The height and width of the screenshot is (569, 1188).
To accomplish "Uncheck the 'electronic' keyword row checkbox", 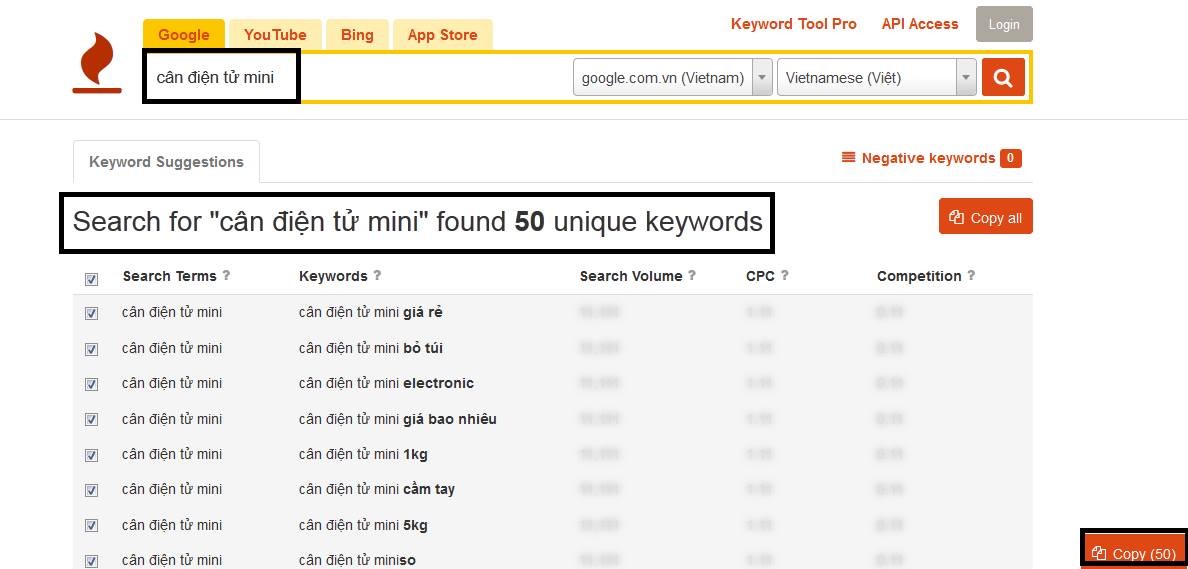I will click(92, 384).
